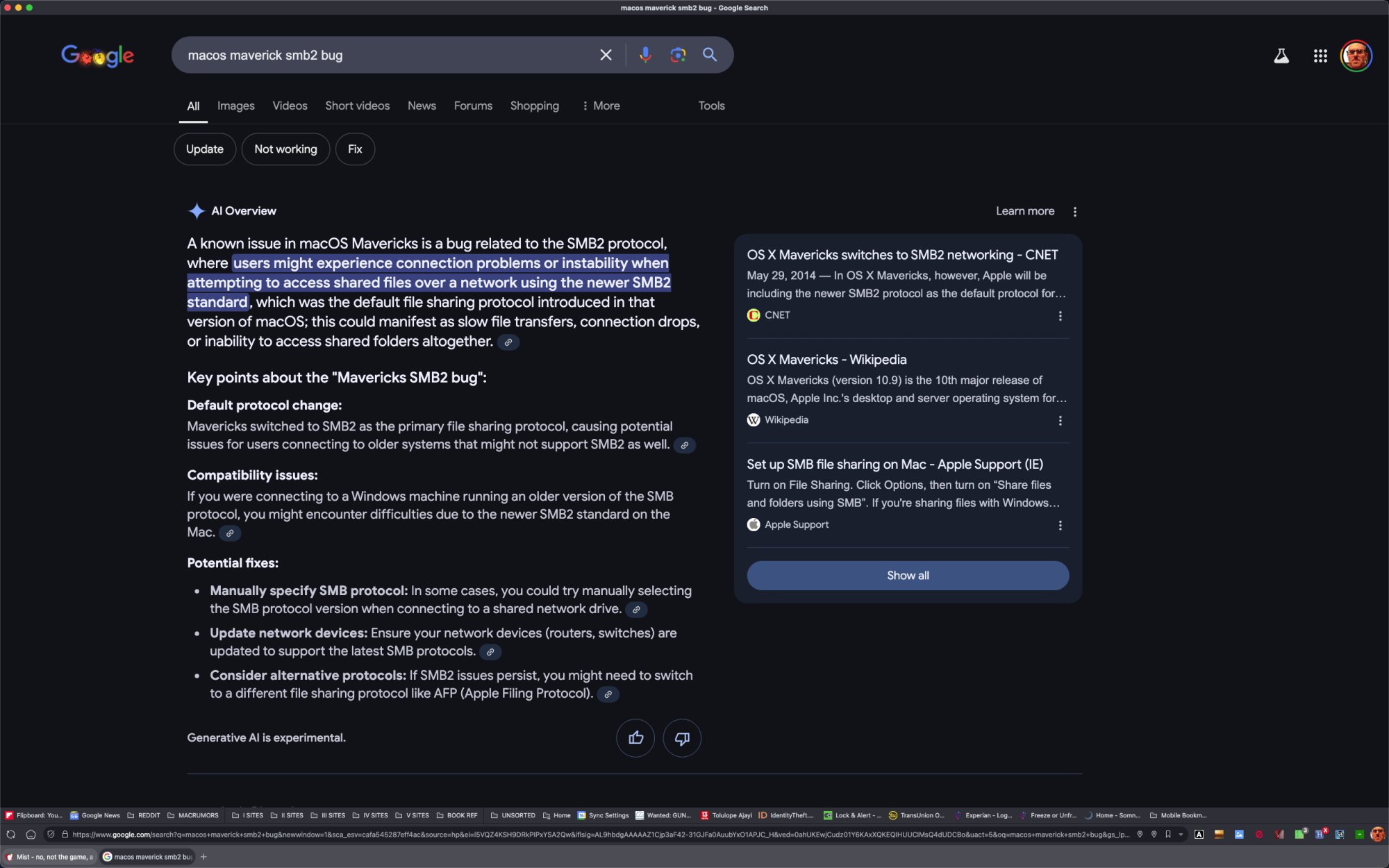Select the Shopping search tab
The width and height of the screenshot is (1389, 868).
tap(534, 105)
